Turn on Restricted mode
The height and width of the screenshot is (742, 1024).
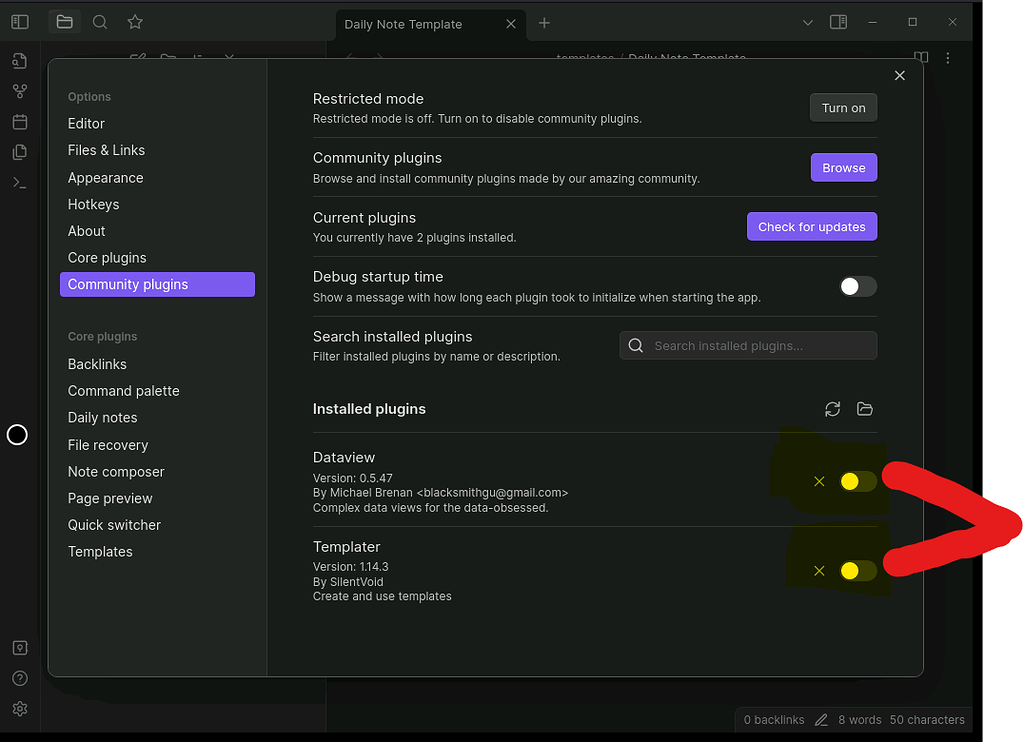(843, 108)
